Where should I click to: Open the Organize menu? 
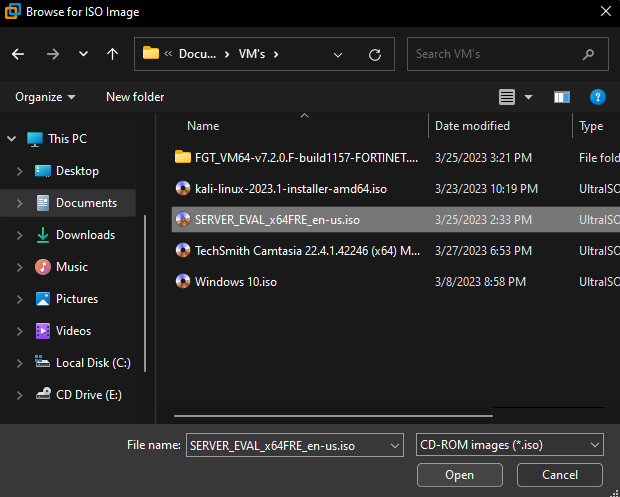point(45,97)
